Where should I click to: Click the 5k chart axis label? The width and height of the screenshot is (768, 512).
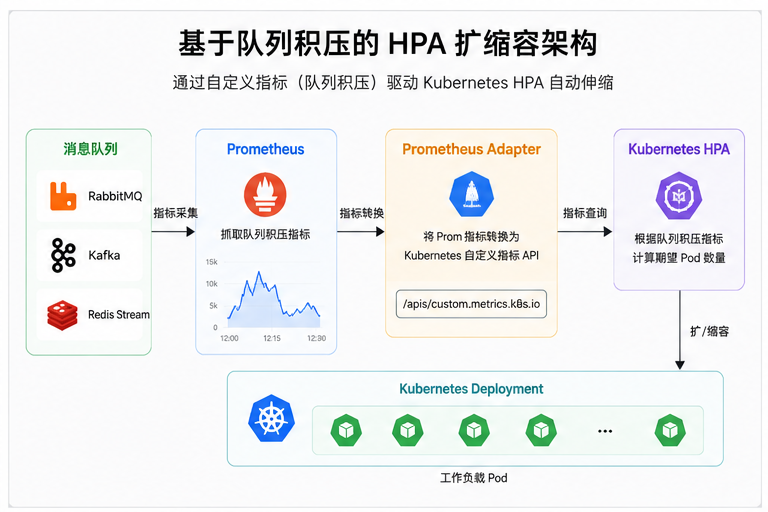click(x=213, y=306)
